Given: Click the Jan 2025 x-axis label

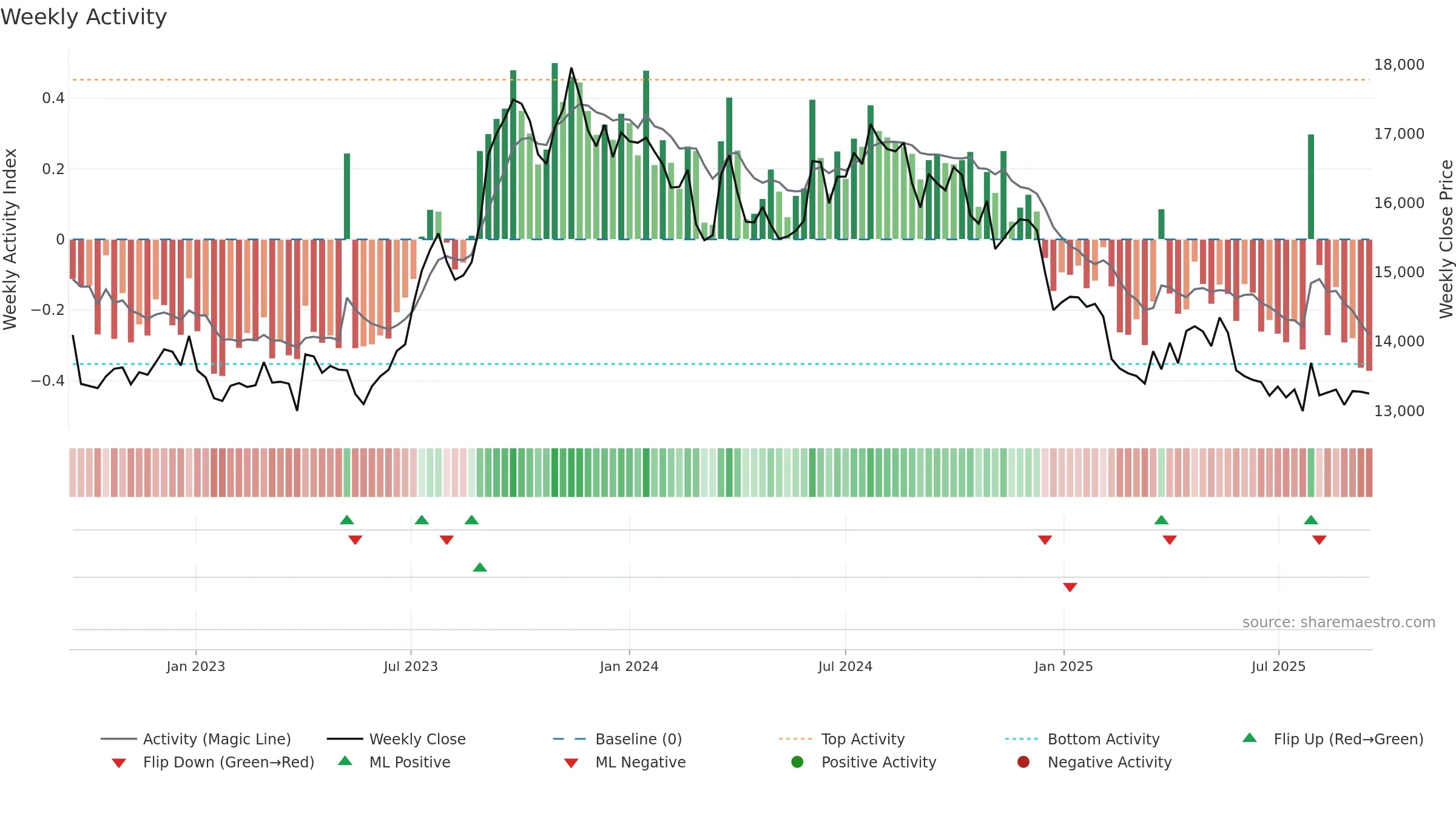Looking at the screenshot, I should tap(1063, 666).
